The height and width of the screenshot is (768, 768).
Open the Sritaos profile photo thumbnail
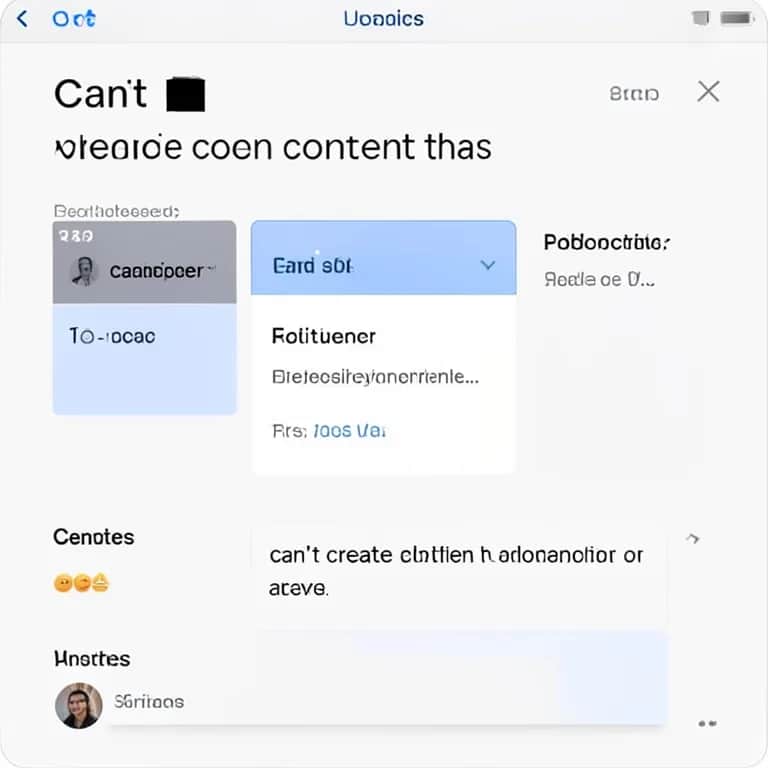pyautogui.click(x=79, y=705)
